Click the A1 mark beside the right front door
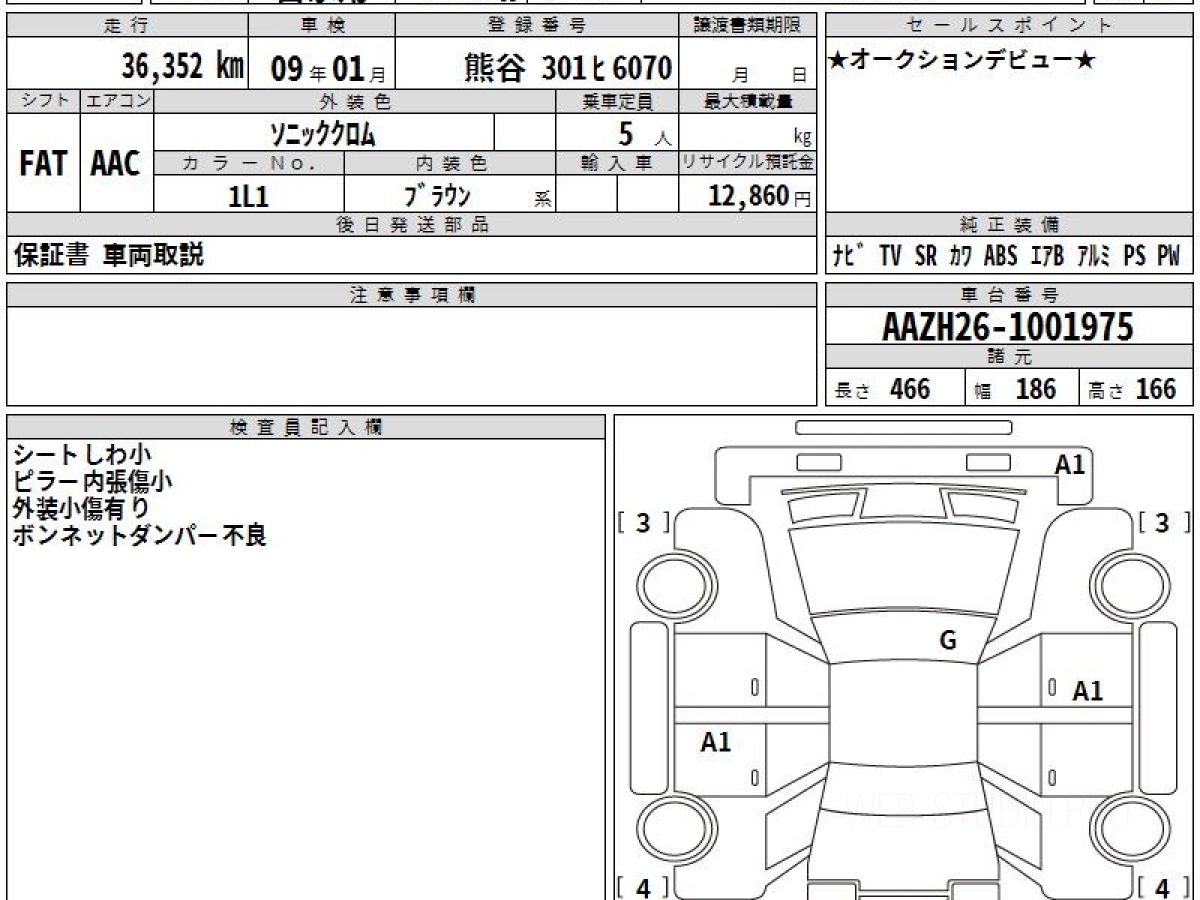1200x900 pixels. [x=1087, y=691]
